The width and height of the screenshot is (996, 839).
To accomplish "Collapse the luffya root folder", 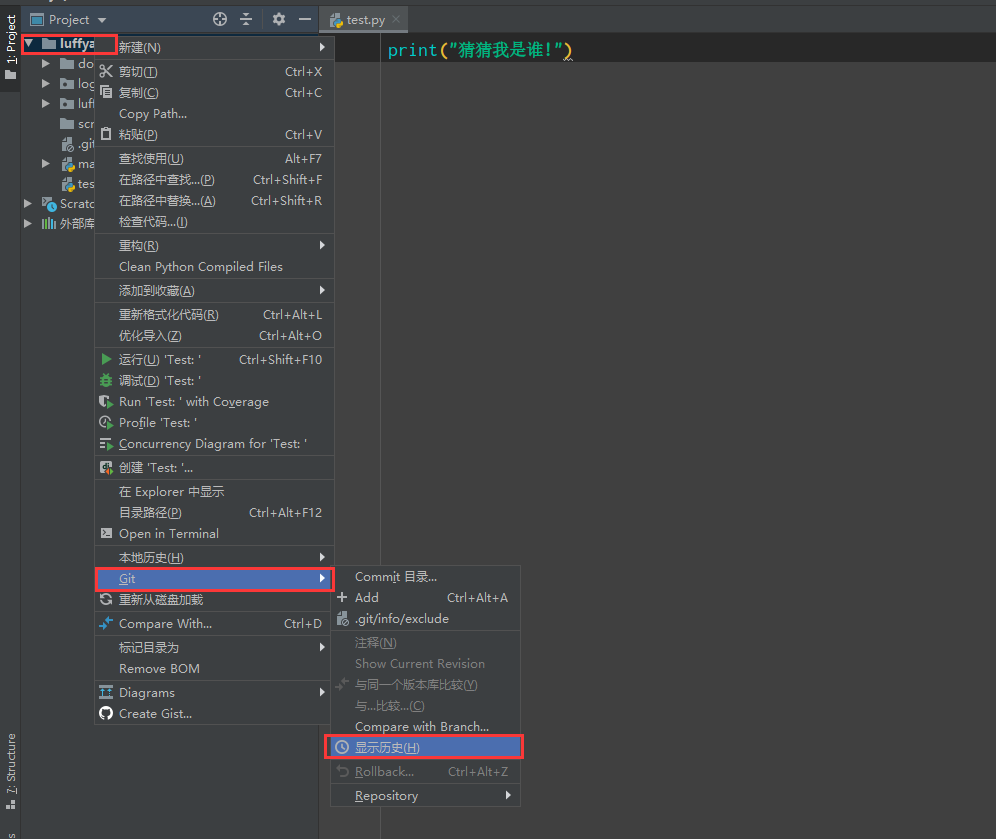I will click(x=29, y=43).
